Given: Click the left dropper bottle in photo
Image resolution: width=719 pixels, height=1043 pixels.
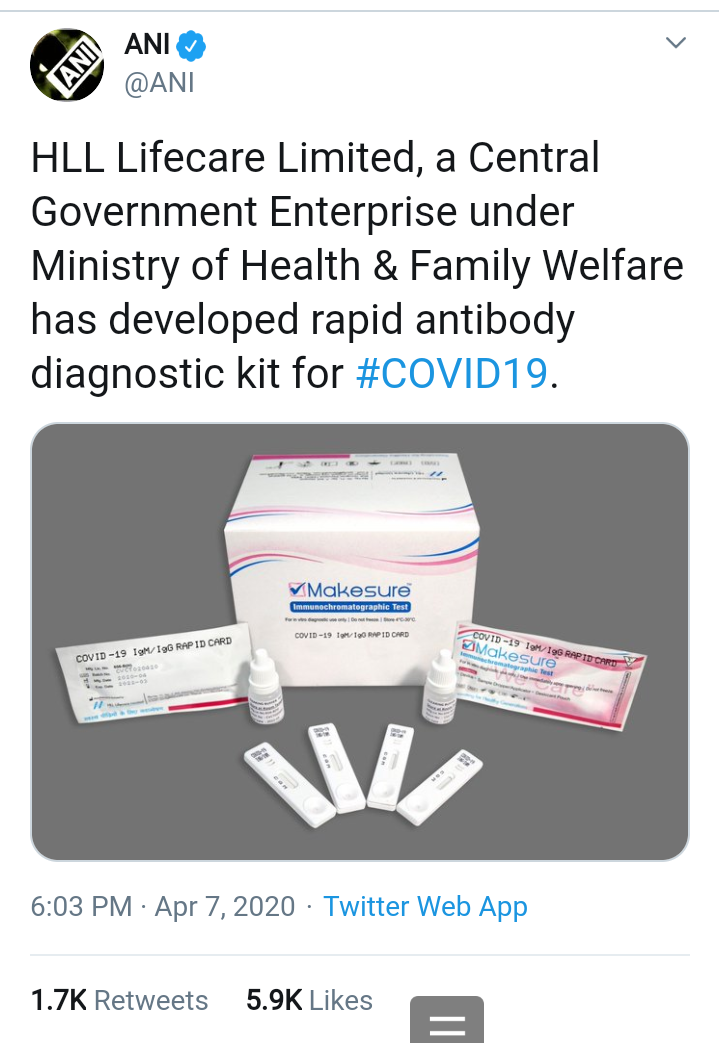Looking at the screenshot, I should (265, 686).
